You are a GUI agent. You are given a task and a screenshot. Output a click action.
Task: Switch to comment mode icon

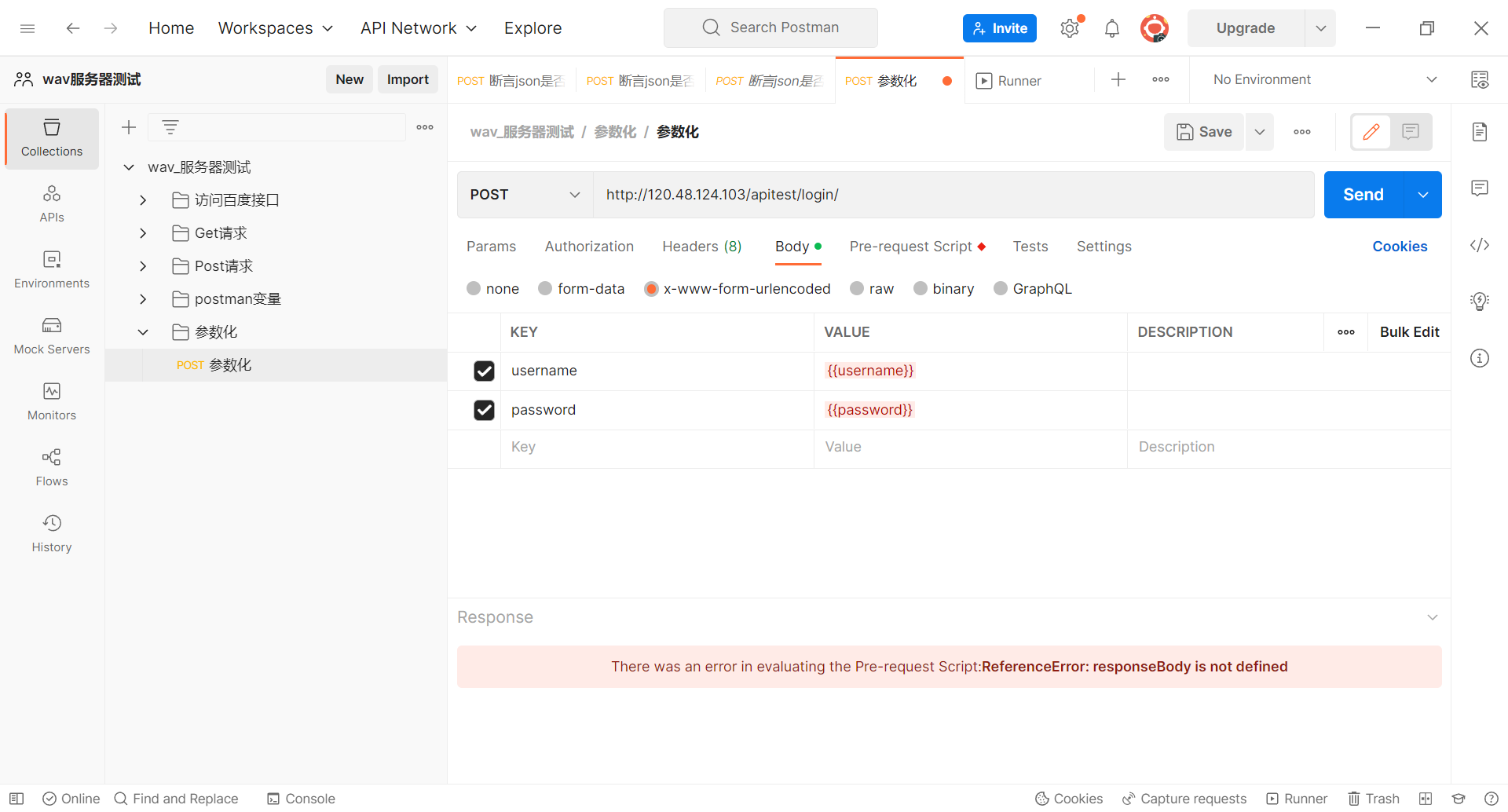click(x=1411, y=132)
